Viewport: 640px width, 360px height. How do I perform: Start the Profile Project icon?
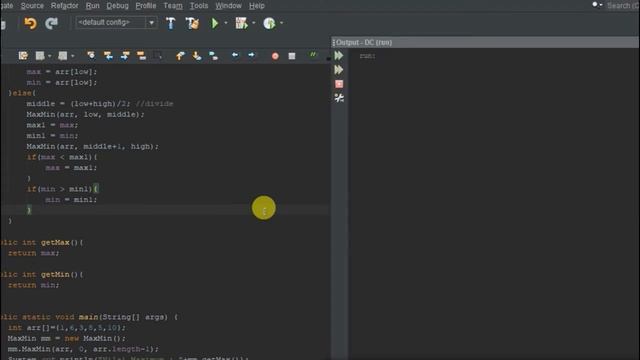coord(269,23)
